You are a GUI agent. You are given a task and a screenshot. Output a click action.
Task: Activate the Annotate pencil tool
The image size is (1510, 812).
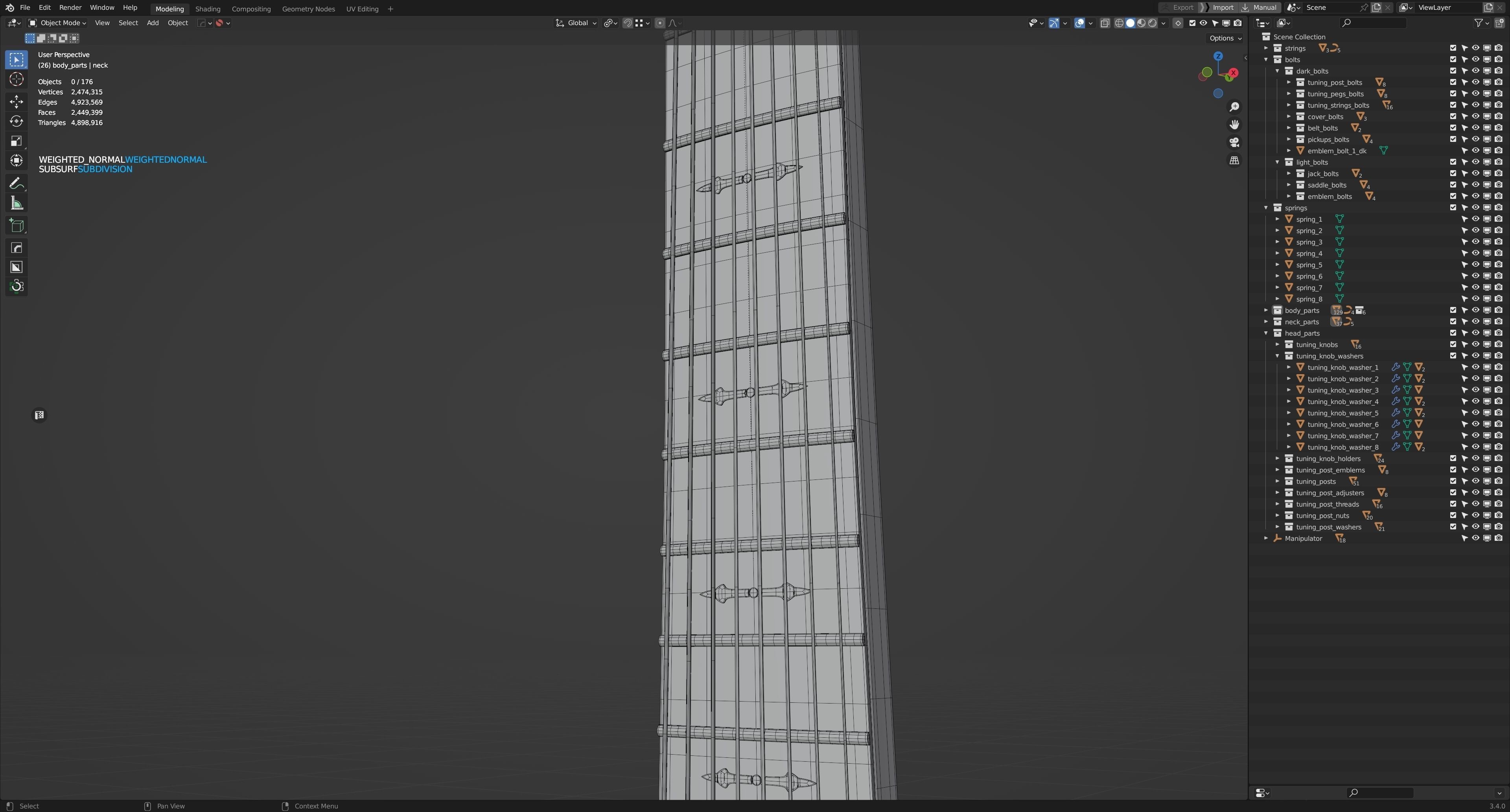[17, 184]
